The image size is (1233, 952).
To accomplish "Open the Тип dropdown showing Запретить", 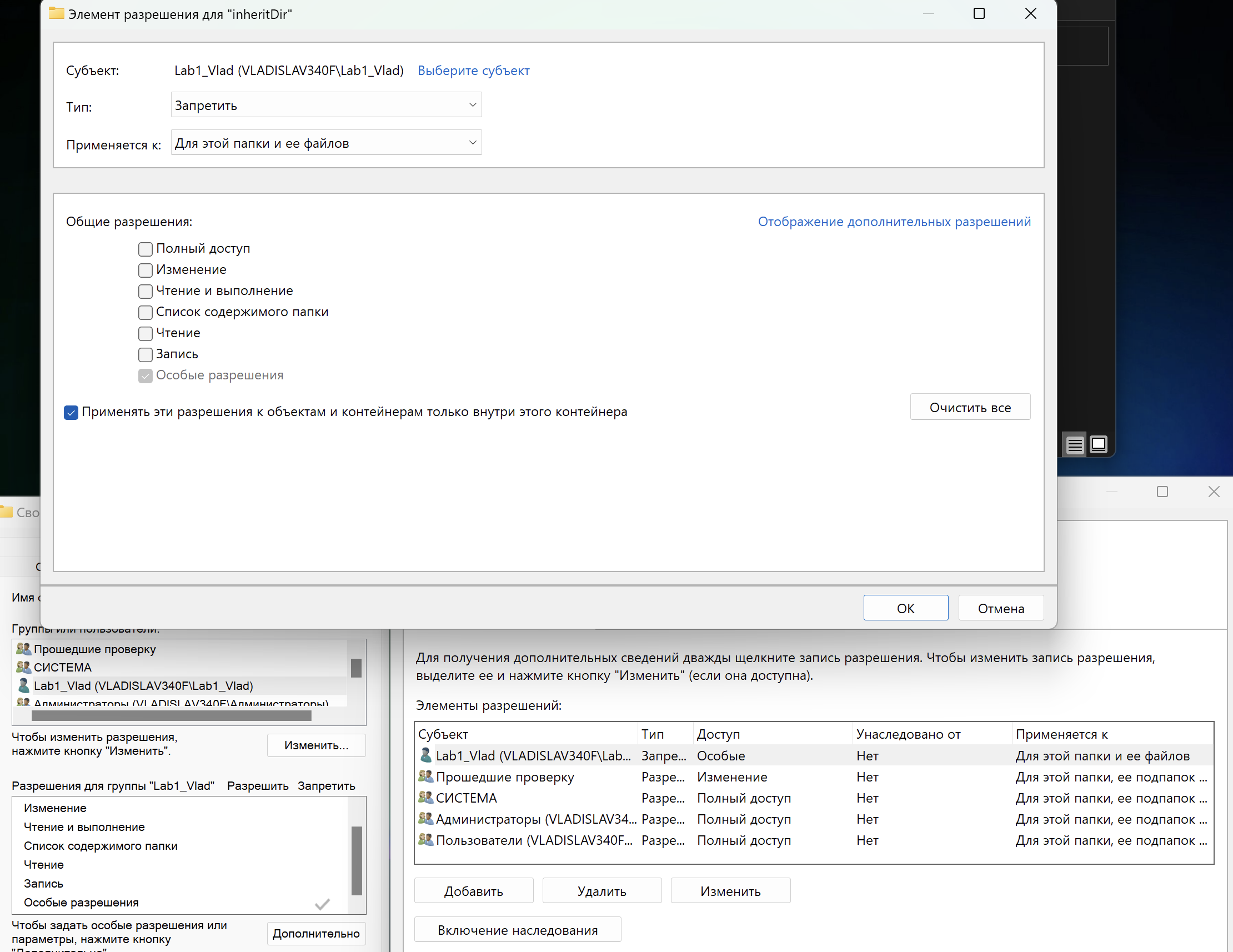I will (326, 105).
